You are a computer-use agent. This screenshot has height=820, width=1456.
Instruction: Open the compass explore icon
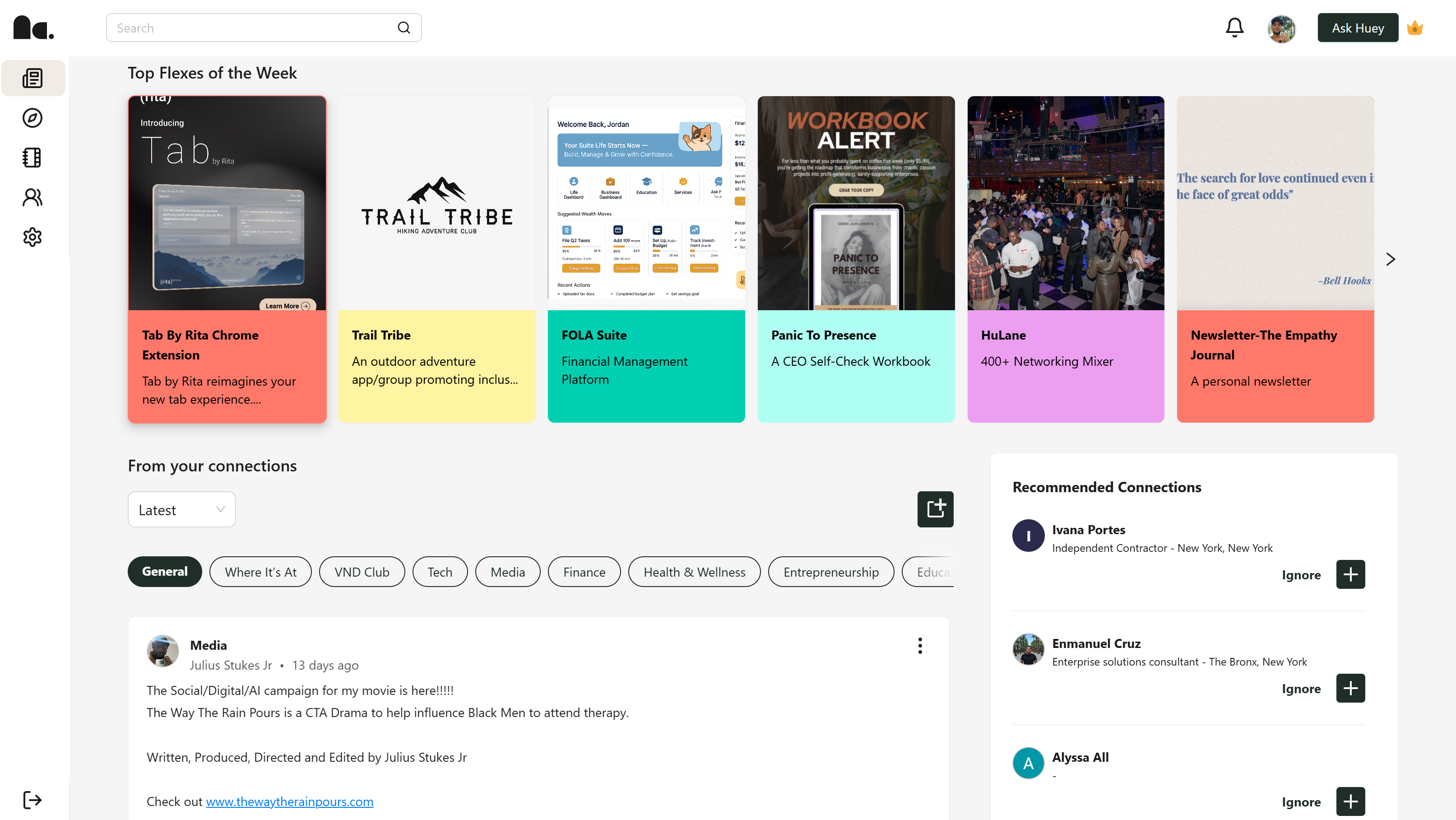(33, 118)
